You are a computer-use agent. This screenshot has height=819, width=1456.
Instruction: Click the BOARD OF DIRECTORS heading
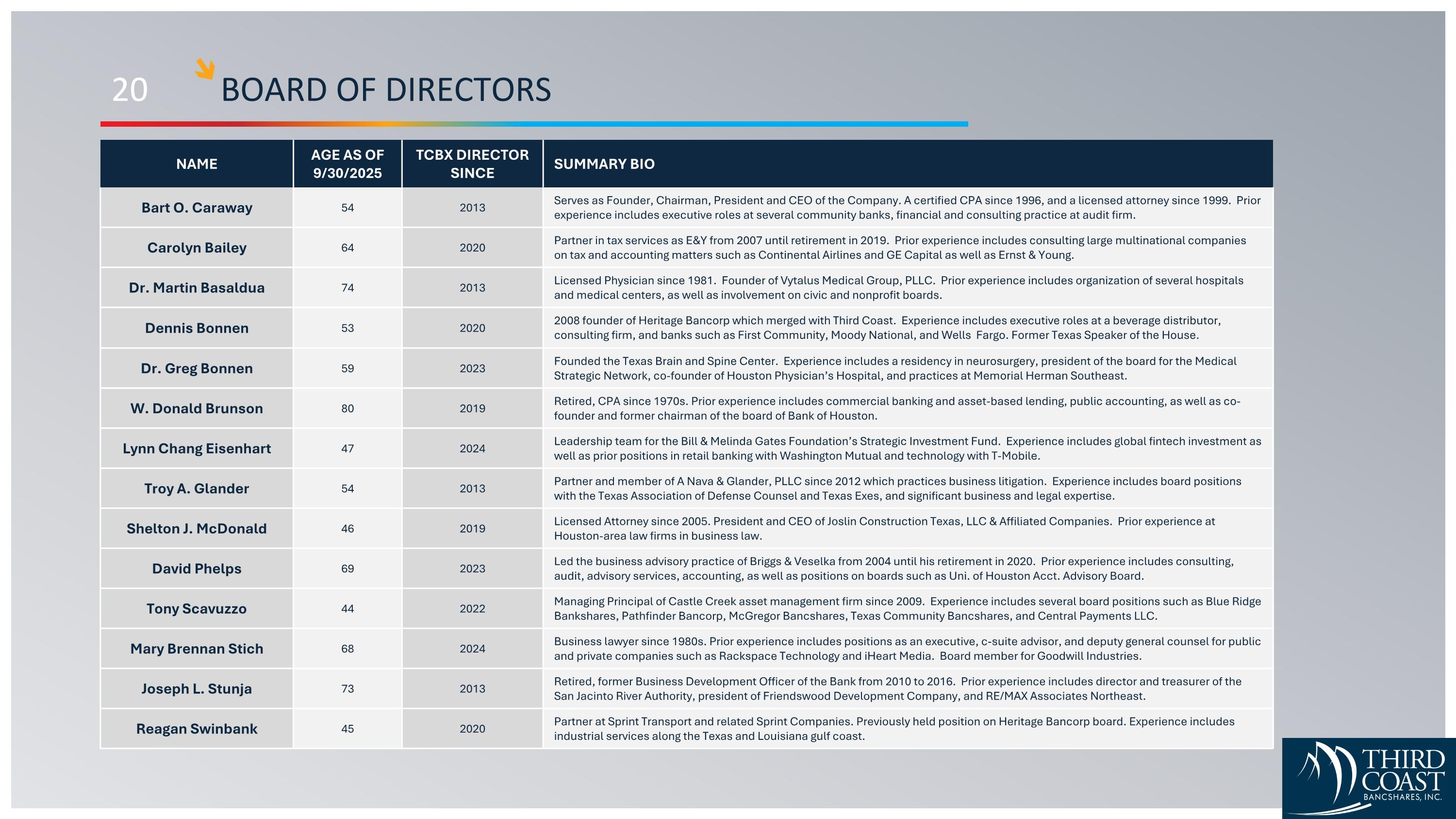point(385,90)
